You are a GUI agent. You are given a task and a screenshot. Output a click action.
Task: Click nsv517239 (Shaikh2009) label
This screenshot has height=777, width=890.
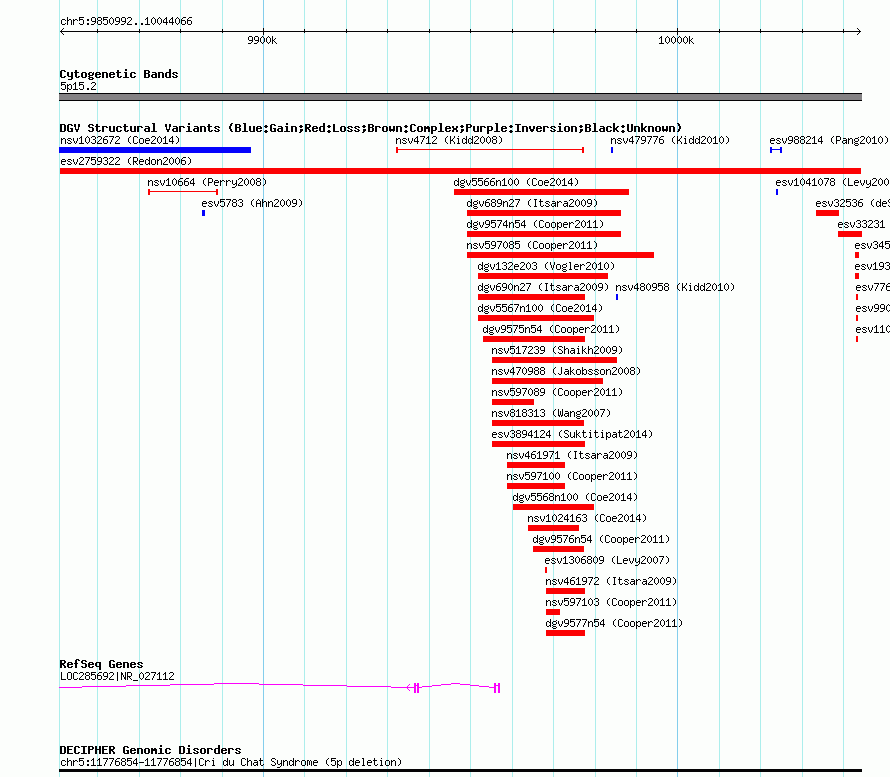point(557,350)
